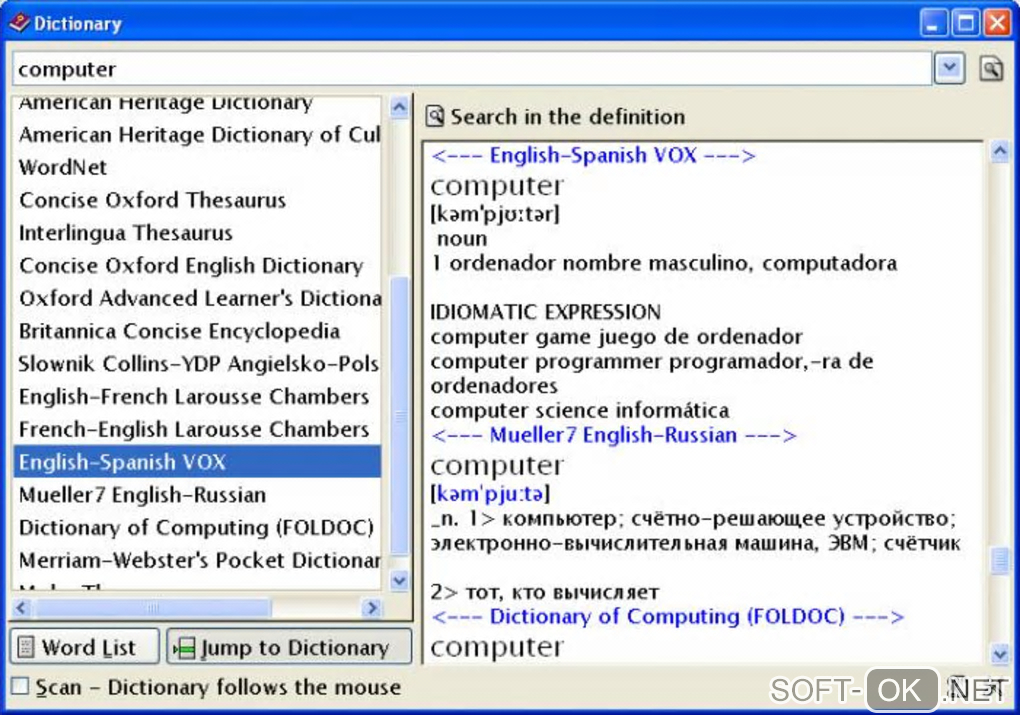This screenshot has width=1020, height=715.
Task: Click the Mueller7 English-Russian header link
Action: [613, 435]
